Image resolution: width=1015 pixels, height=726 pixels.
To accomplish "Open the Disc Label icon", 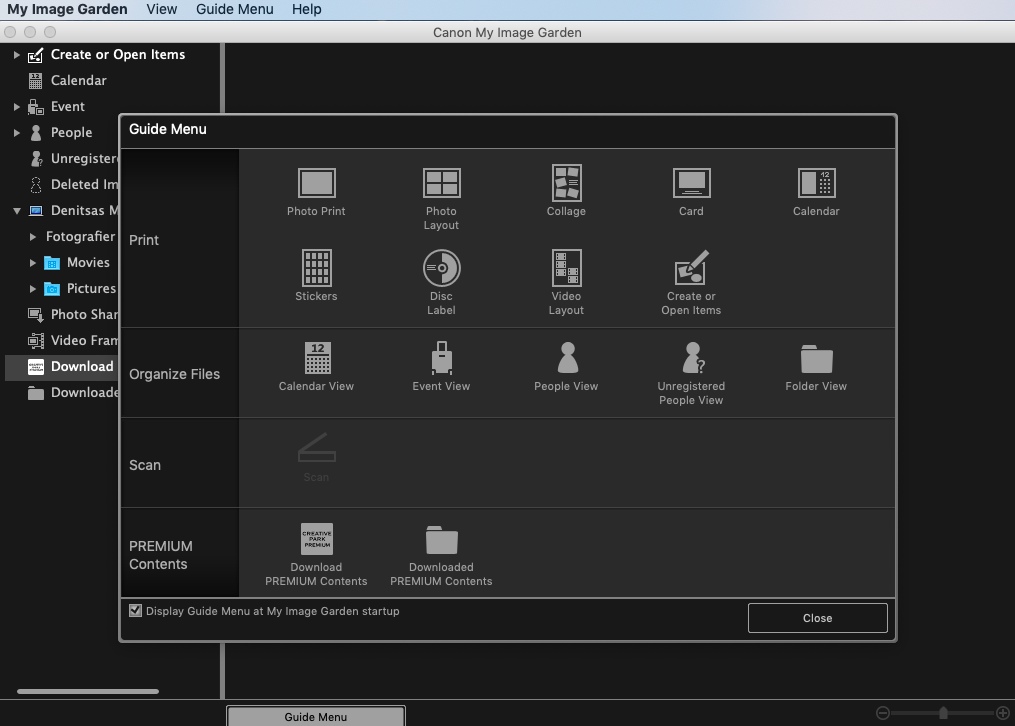I will pyautogui.click(x=441, y=269).
